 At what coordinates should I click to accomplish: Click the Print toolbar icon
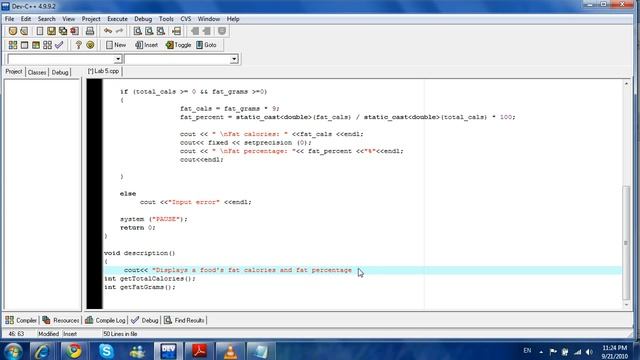coord(90,31)
